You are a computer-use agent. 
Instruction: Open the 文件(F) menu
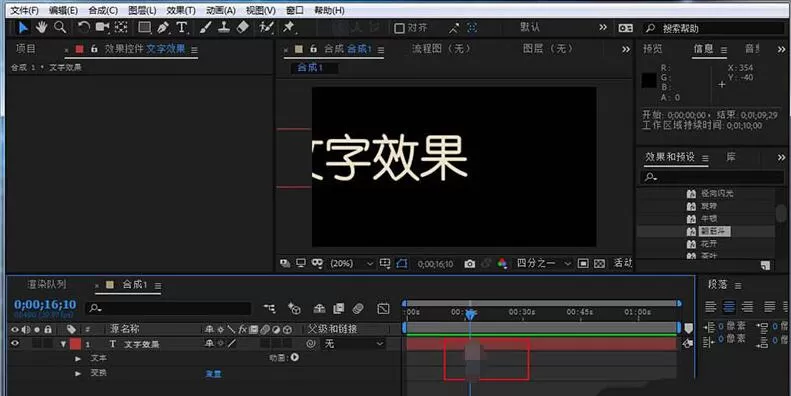pos(25,10)
